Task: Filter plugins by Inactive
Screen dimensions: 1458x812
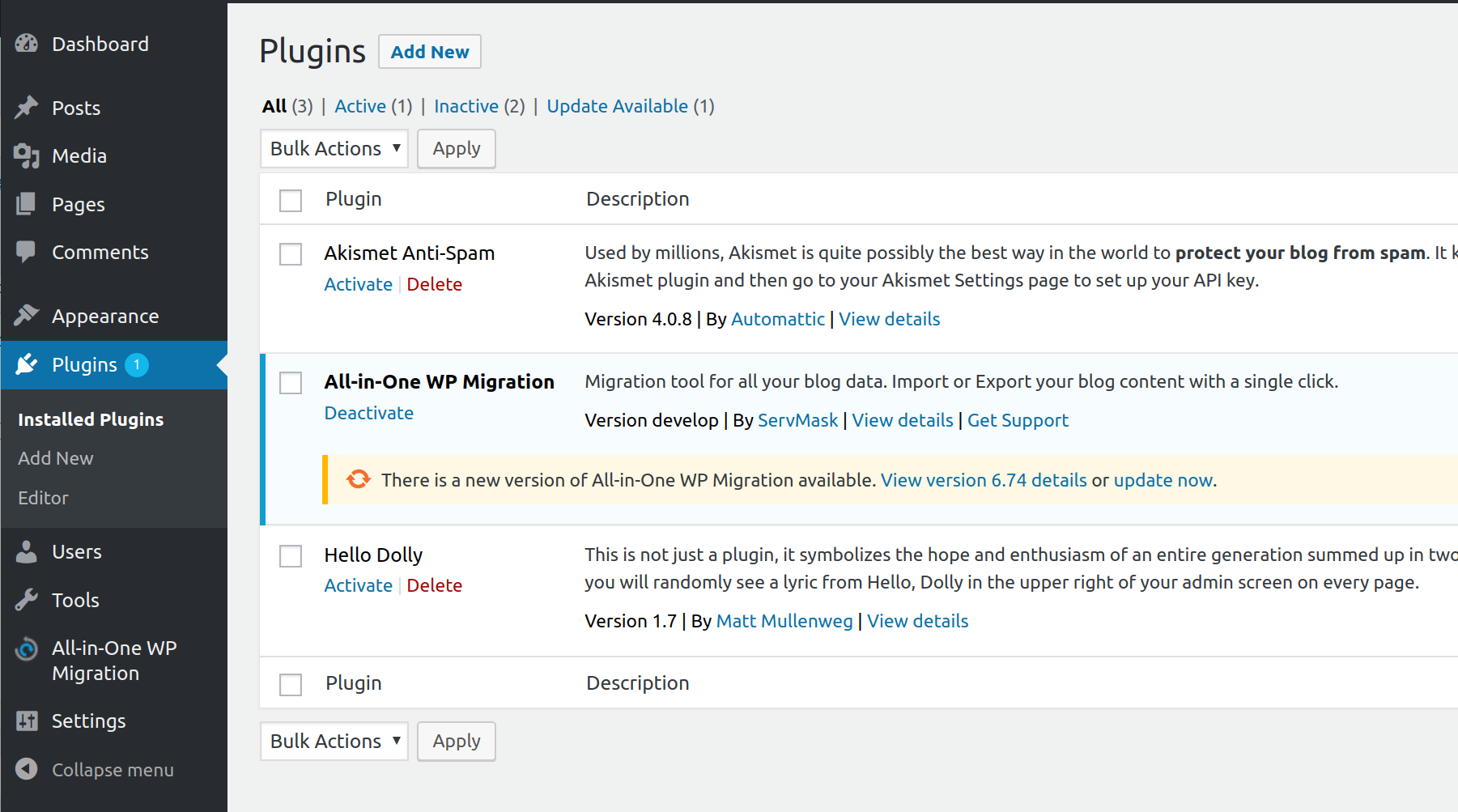Action: pos(466,106)
